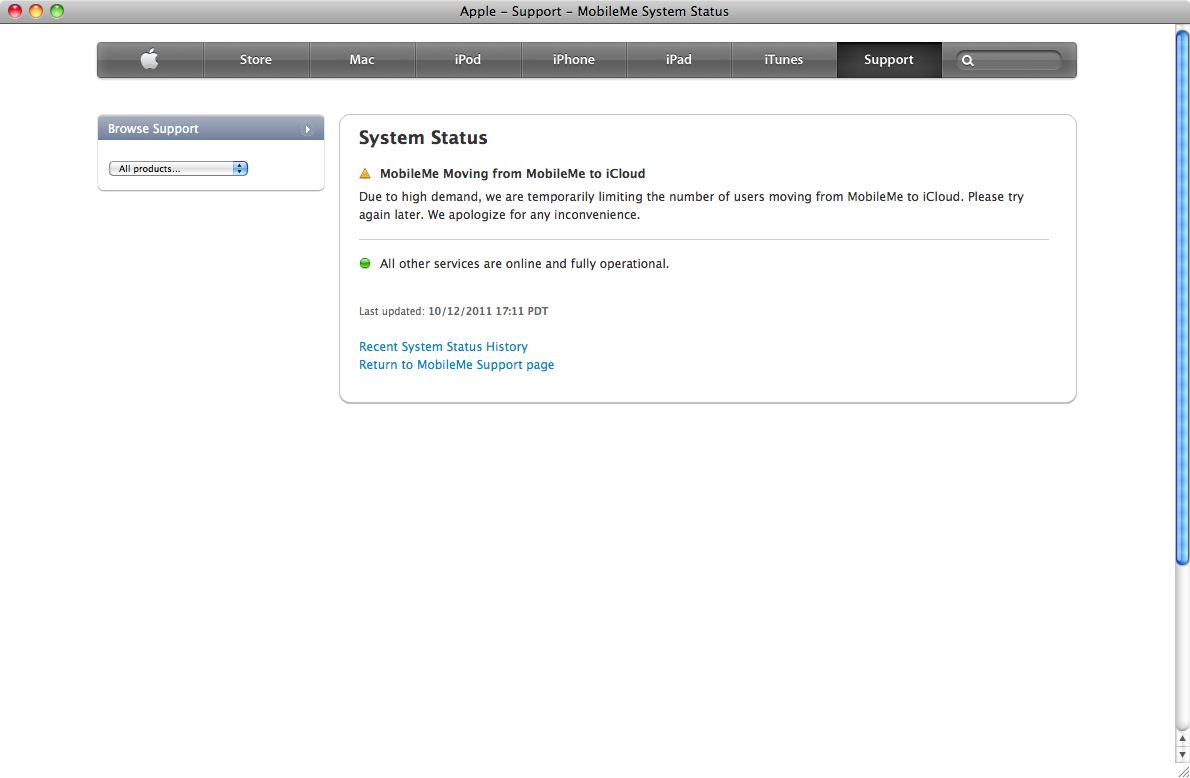Select the iPod tab
Image resolution: width=1190 pixels, height=778 pixels.
point(468,60)
